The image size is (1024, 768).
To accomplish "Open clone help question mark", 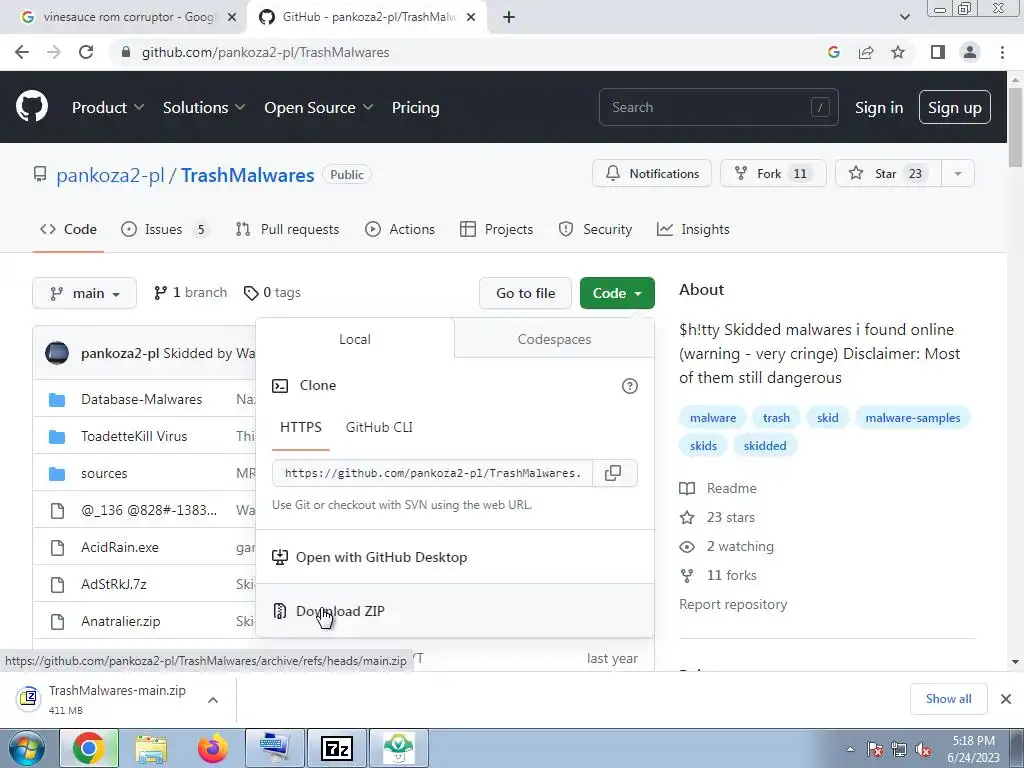I will (x=630, y=386).
